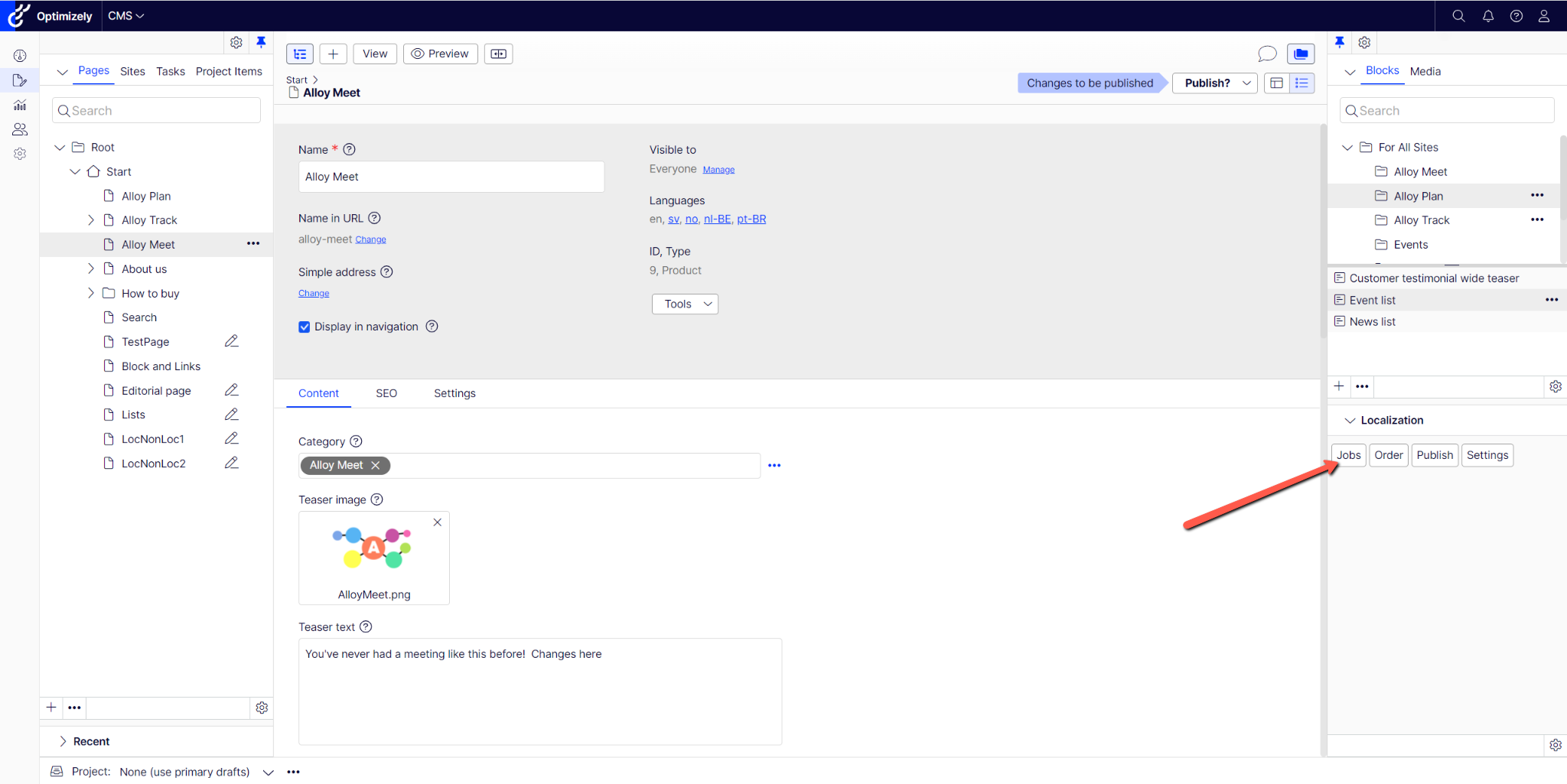Click the assets panel folder icon
Screen dimensions: 1567x784
point(1301,54)
